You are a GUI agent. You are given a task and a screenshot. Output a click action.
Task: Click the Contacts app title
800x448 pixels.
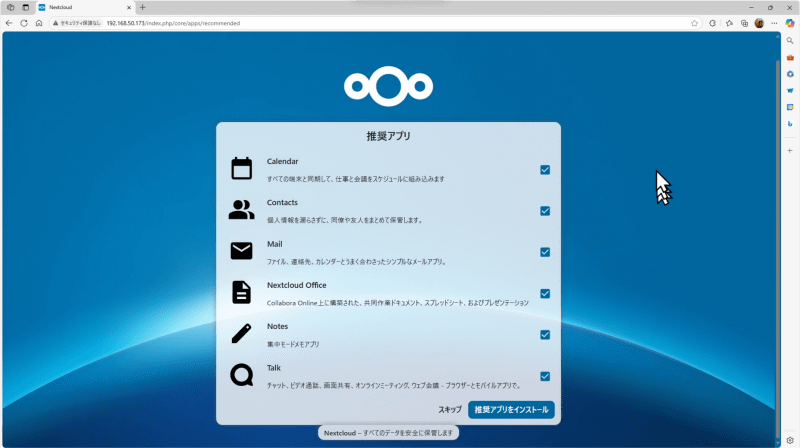[282, 203]
